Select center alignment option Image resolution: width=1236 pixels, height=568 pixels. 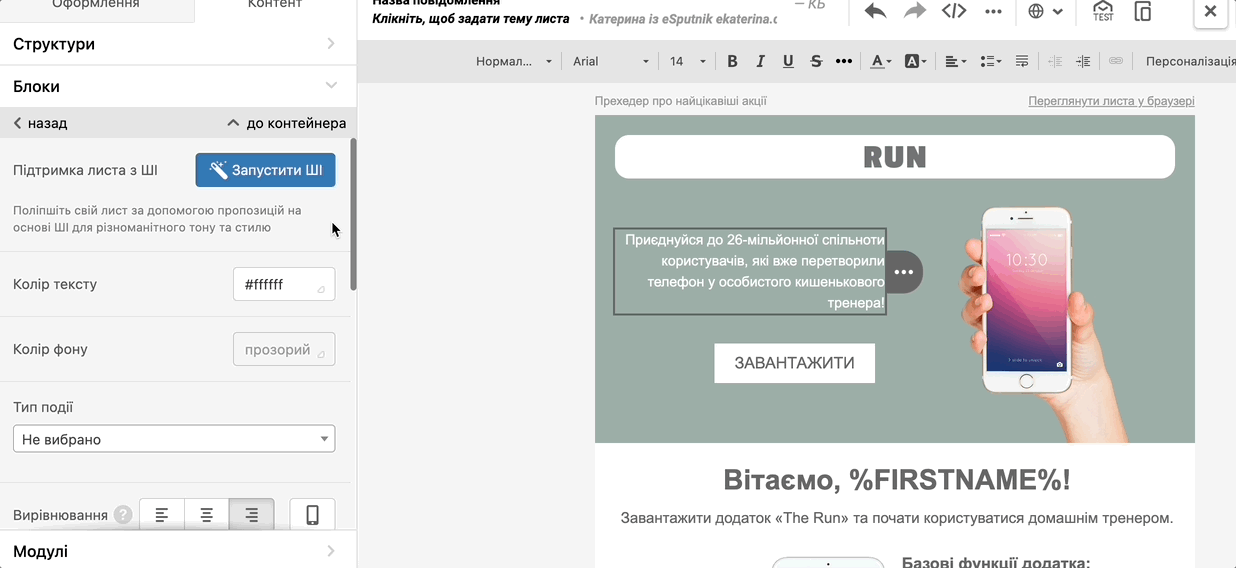206,515
